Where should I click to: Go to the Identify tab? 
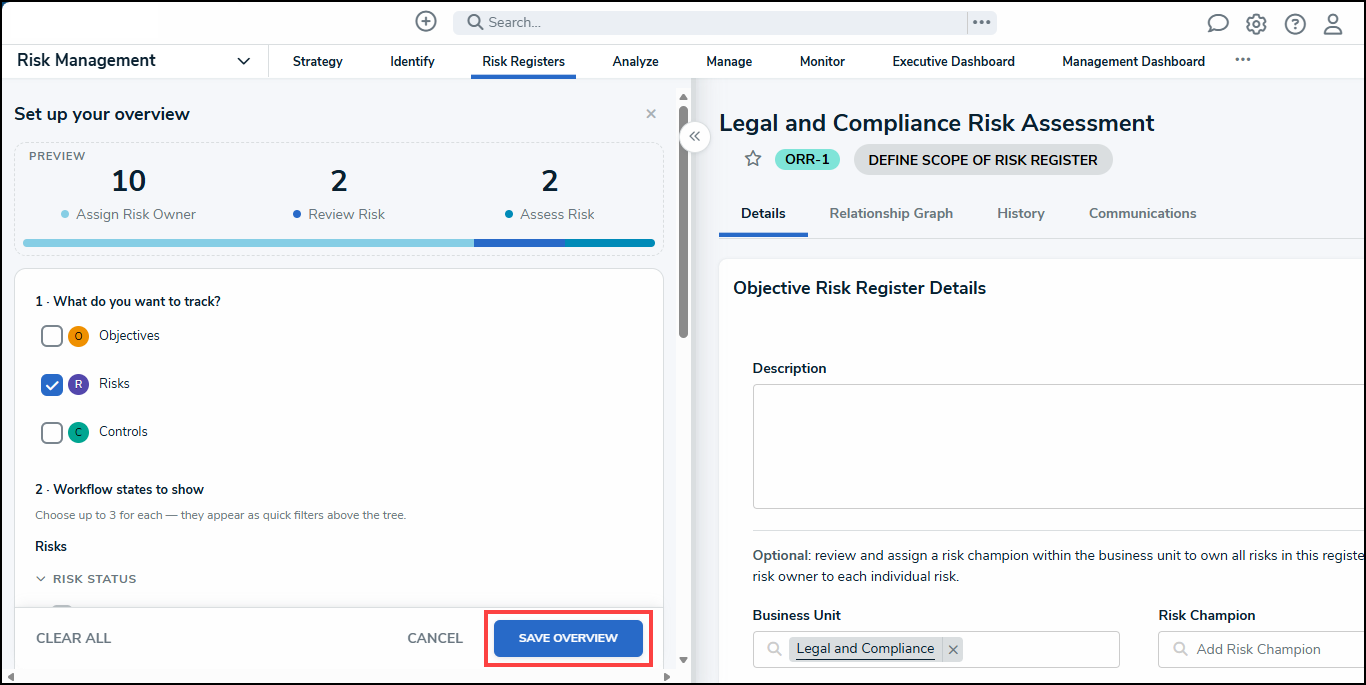pos(412,61)
